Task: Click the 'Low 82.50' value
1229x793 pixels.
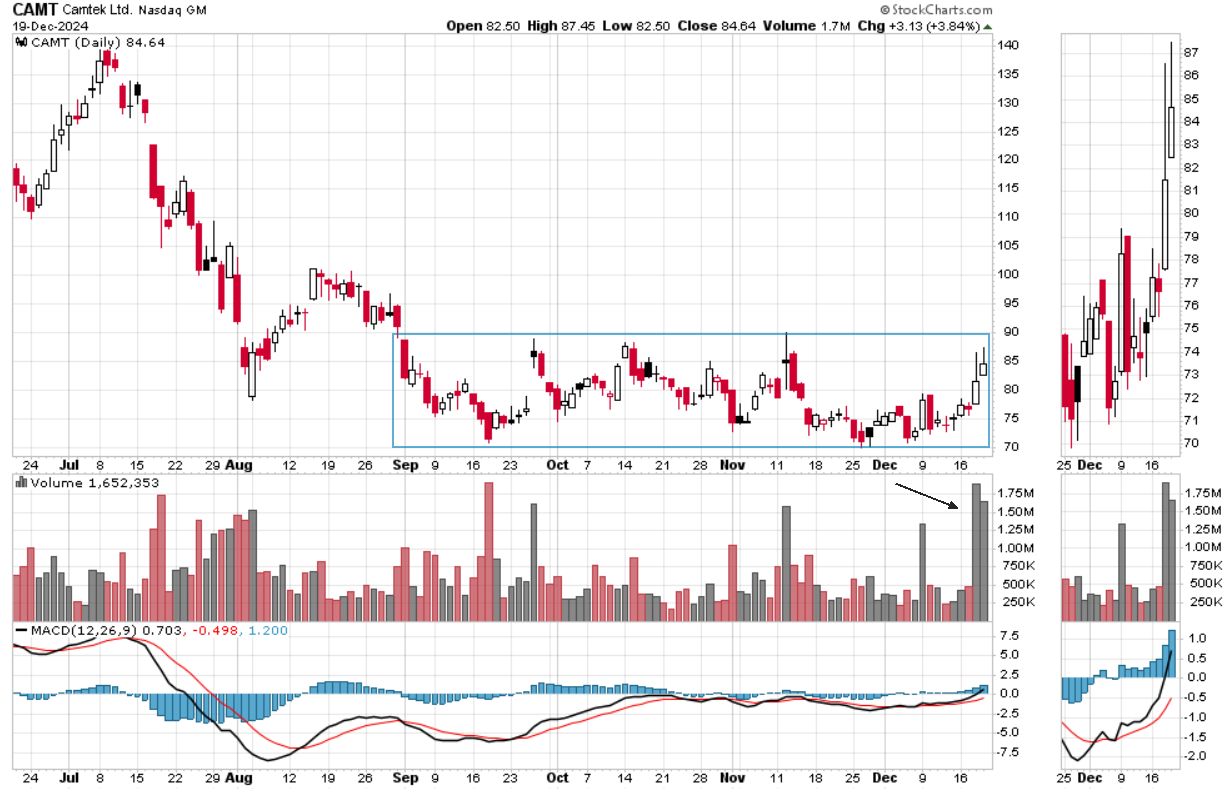Action: (x=636, y=26)
